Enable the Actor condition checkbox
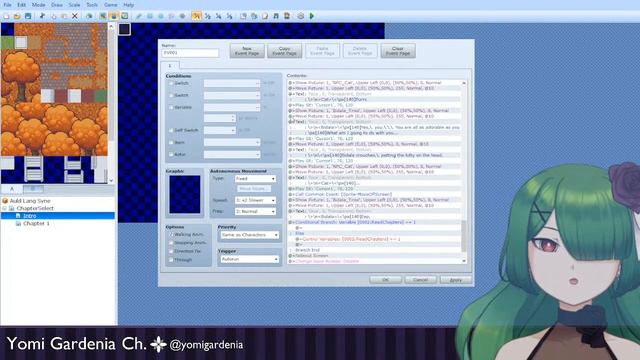This screenshot has height=360, width=640. pyautogui.click(x=171, y=155)
